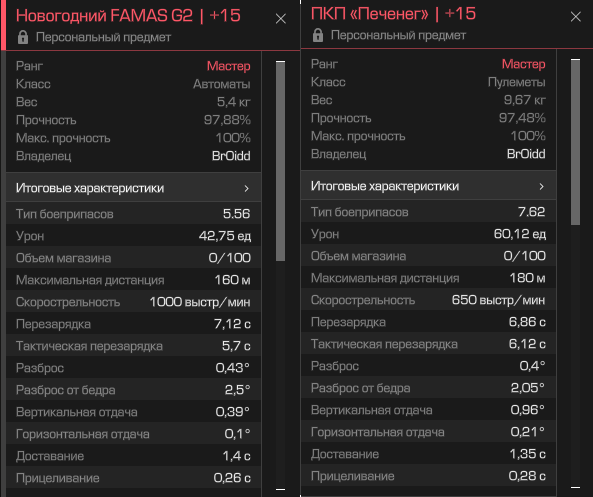Click the FAMAS Урон 42,75 ед row
Screen dimensions: 593x497
coord(134,236)
